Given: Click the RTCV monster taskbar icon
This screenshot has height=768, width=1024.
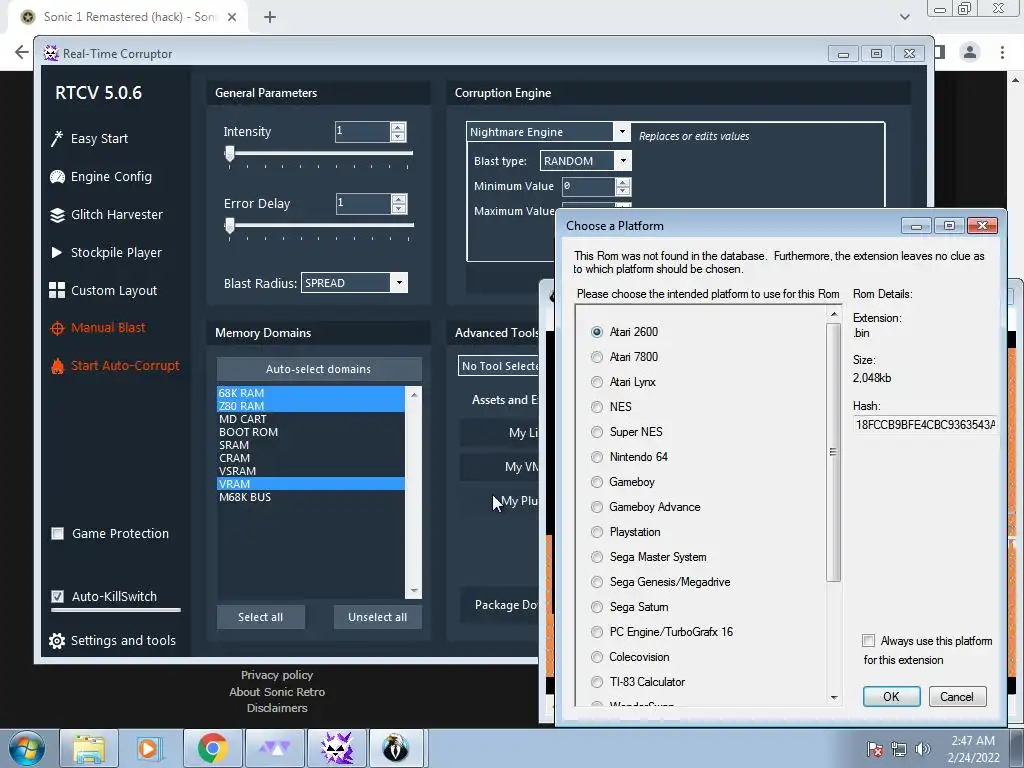Looking at the screenshot, I should (x=337, y=748).
